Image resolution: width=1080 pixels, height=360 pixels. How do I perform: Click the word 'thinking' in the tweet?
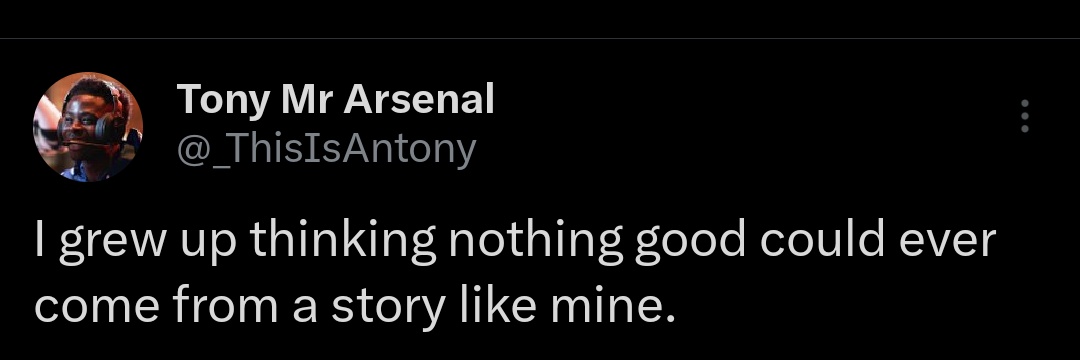click(342, 242)
